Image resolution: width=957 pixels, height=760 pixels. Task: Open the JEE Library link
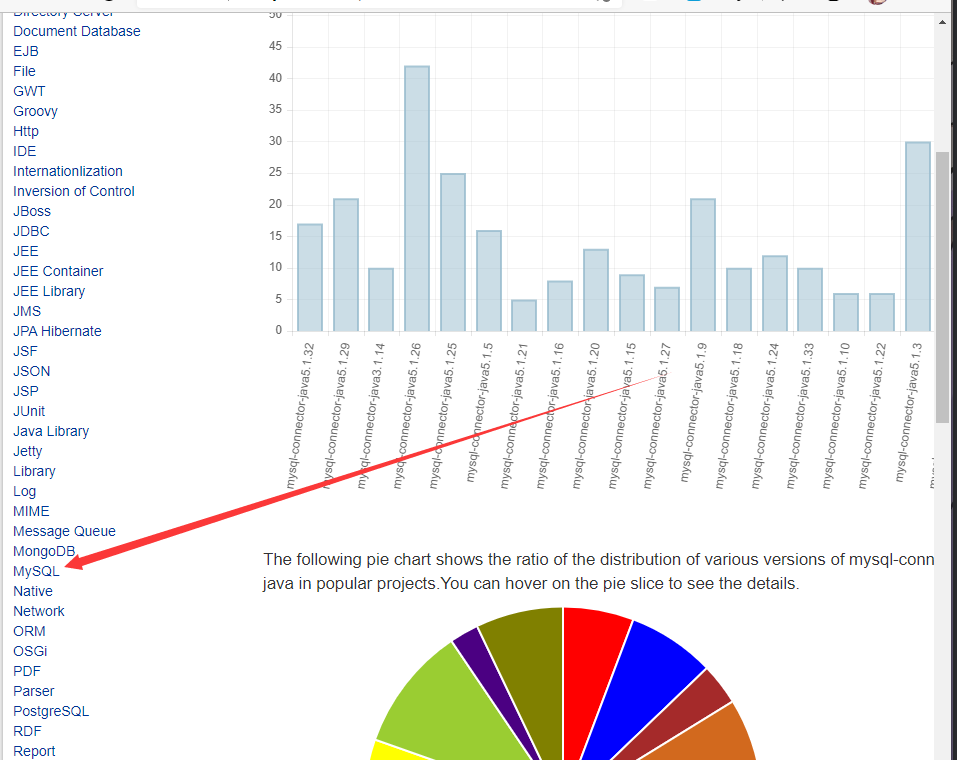tap(49, 291)
